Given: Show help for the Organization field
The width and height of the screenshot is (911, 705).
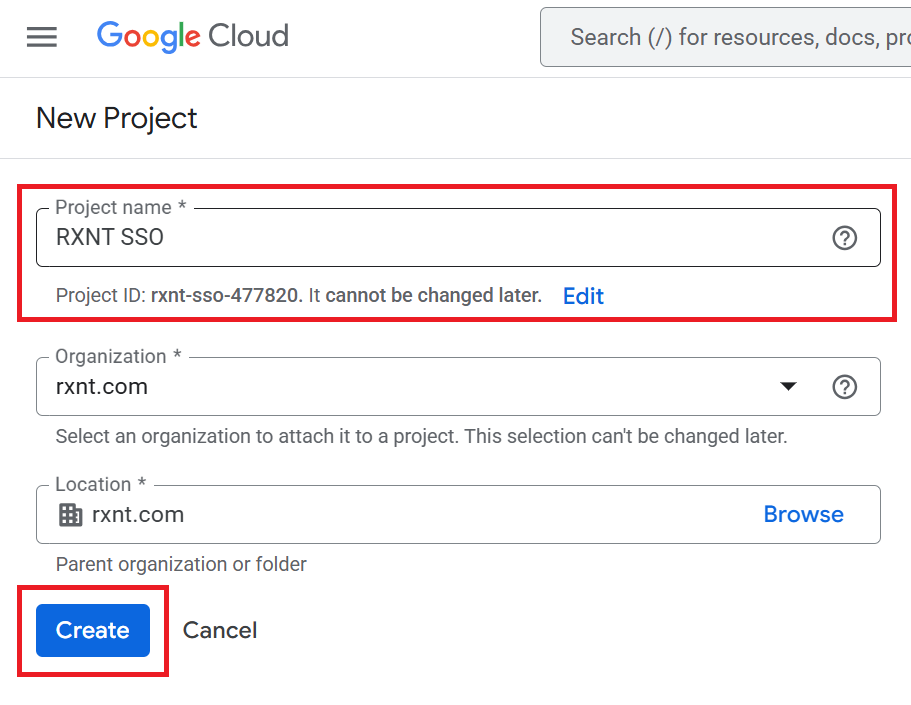Looking at the screenshot, I should 845,387.
